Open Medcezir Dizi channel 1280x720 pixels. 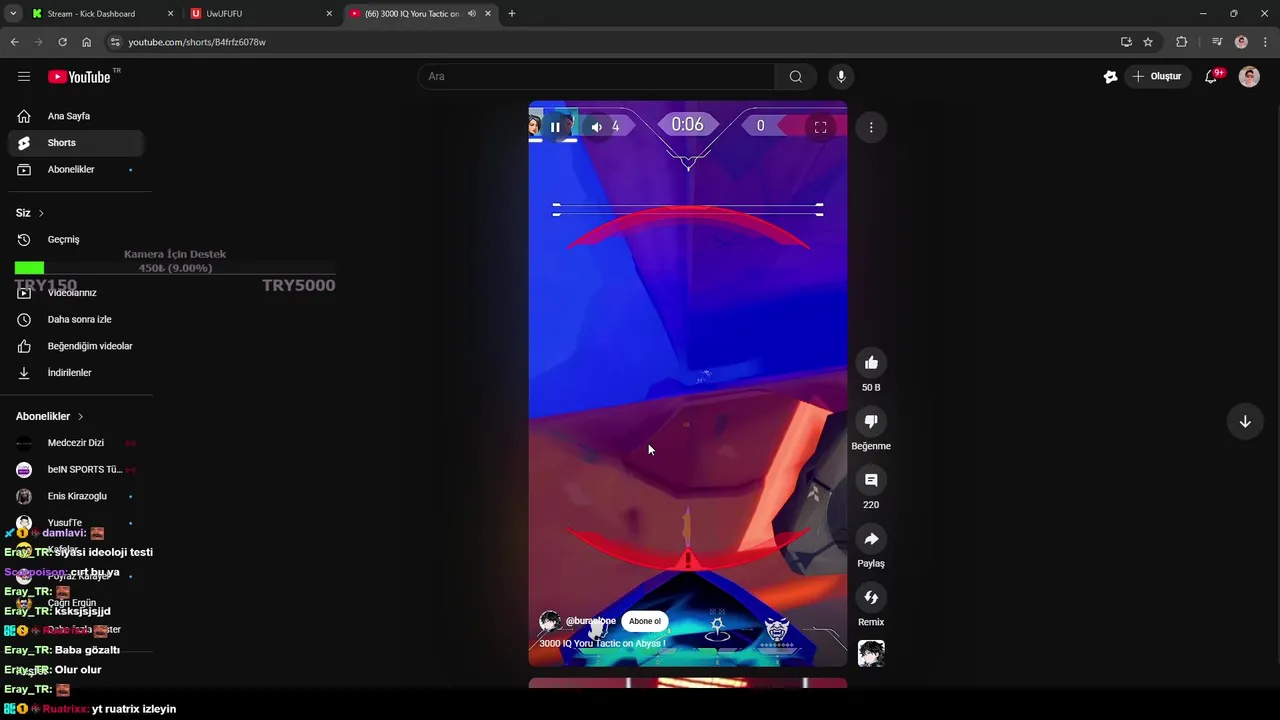click(x=76, y=443)
